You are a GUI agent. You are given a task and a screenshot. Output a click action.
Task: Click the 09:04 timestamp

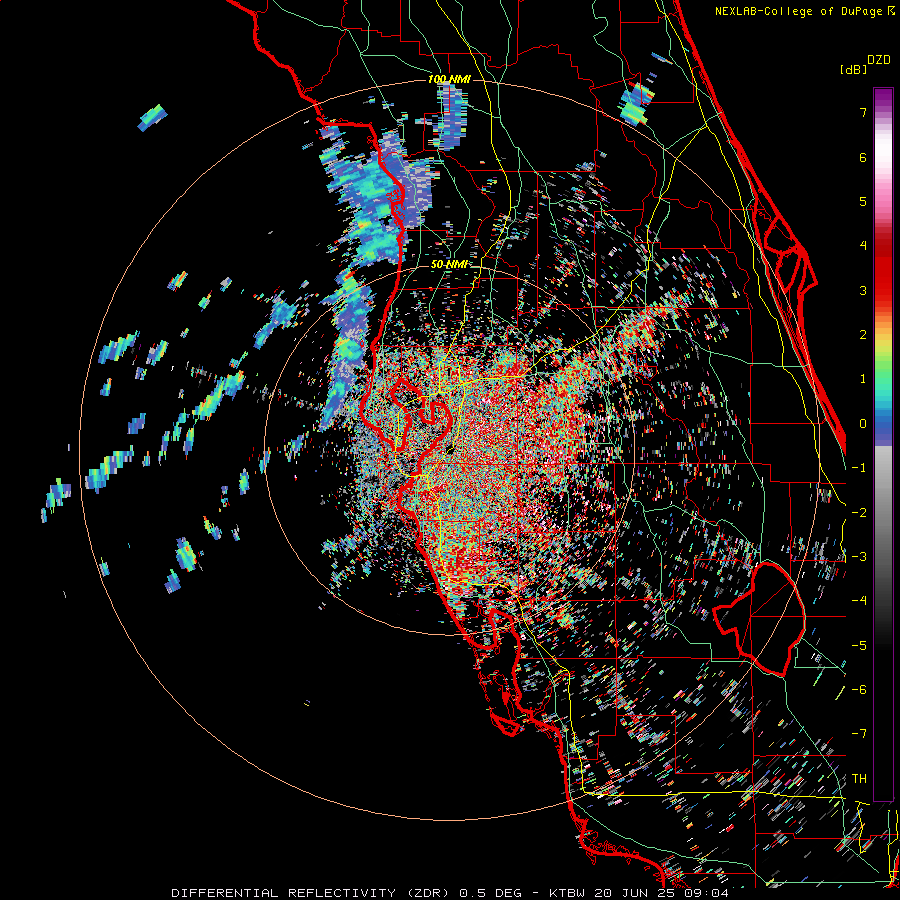[708, 893]
